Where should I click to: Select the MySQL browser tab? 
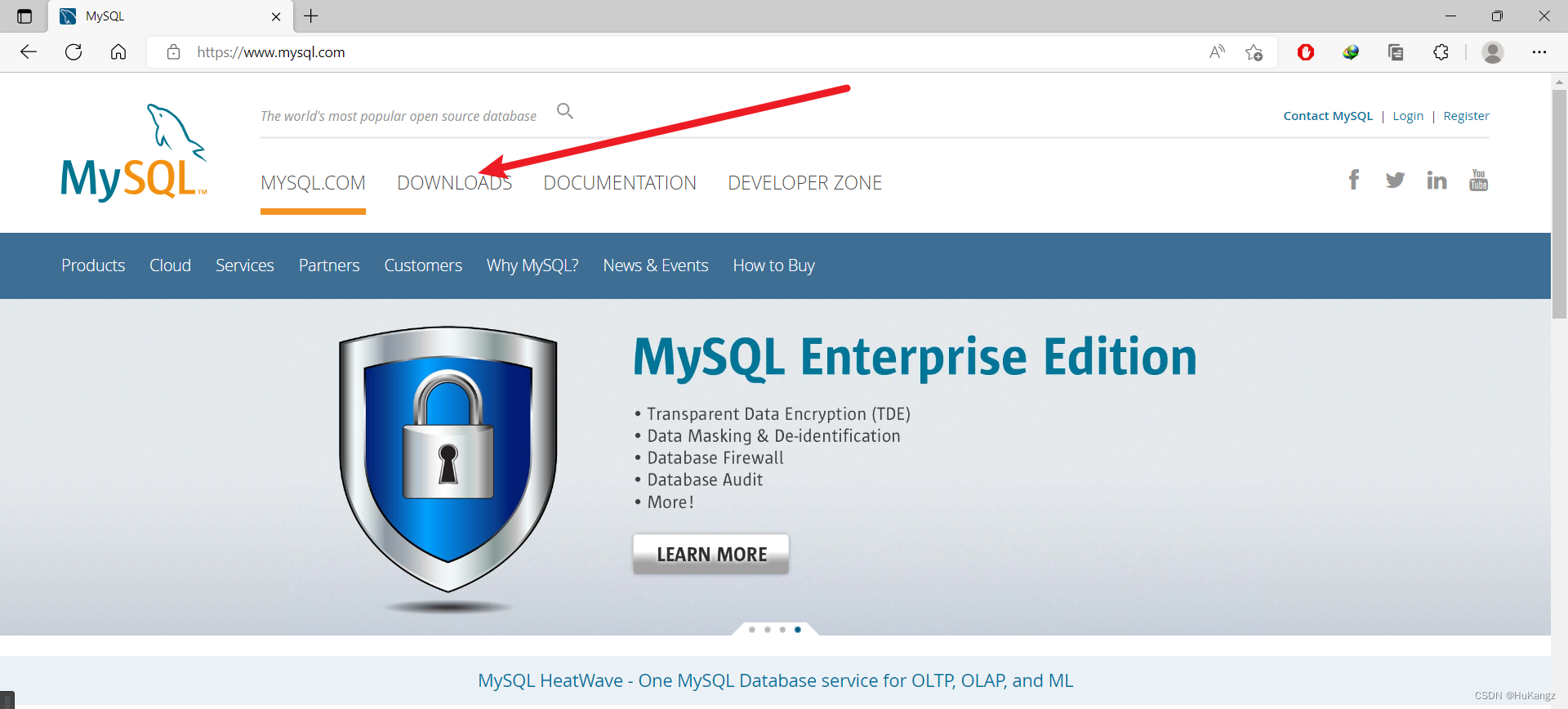click(x=170, y=16)
